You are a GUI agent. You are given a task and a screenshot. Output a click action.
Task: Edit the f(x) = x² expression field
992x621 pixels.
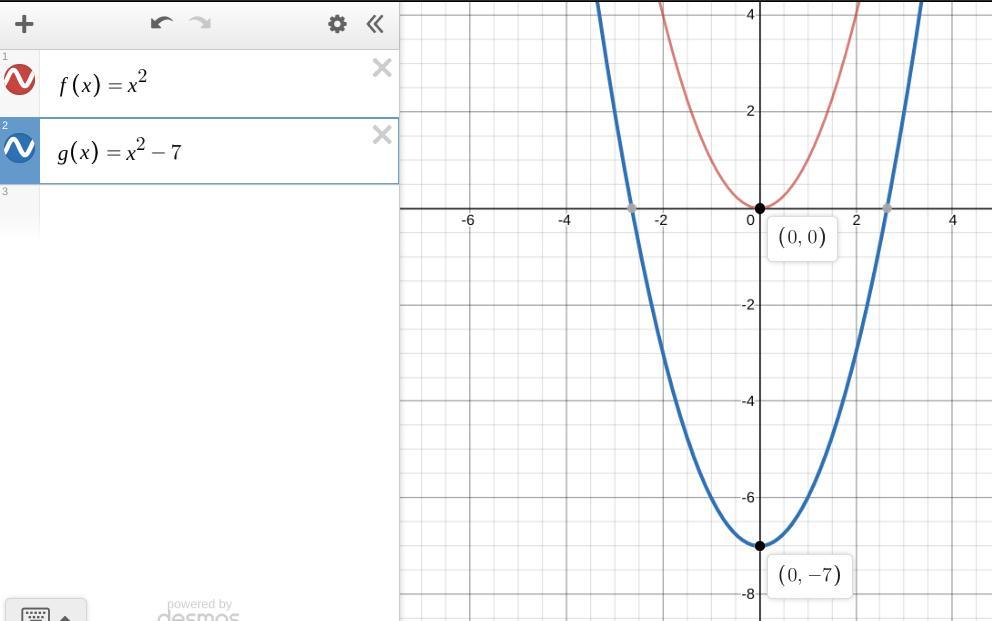218,83
